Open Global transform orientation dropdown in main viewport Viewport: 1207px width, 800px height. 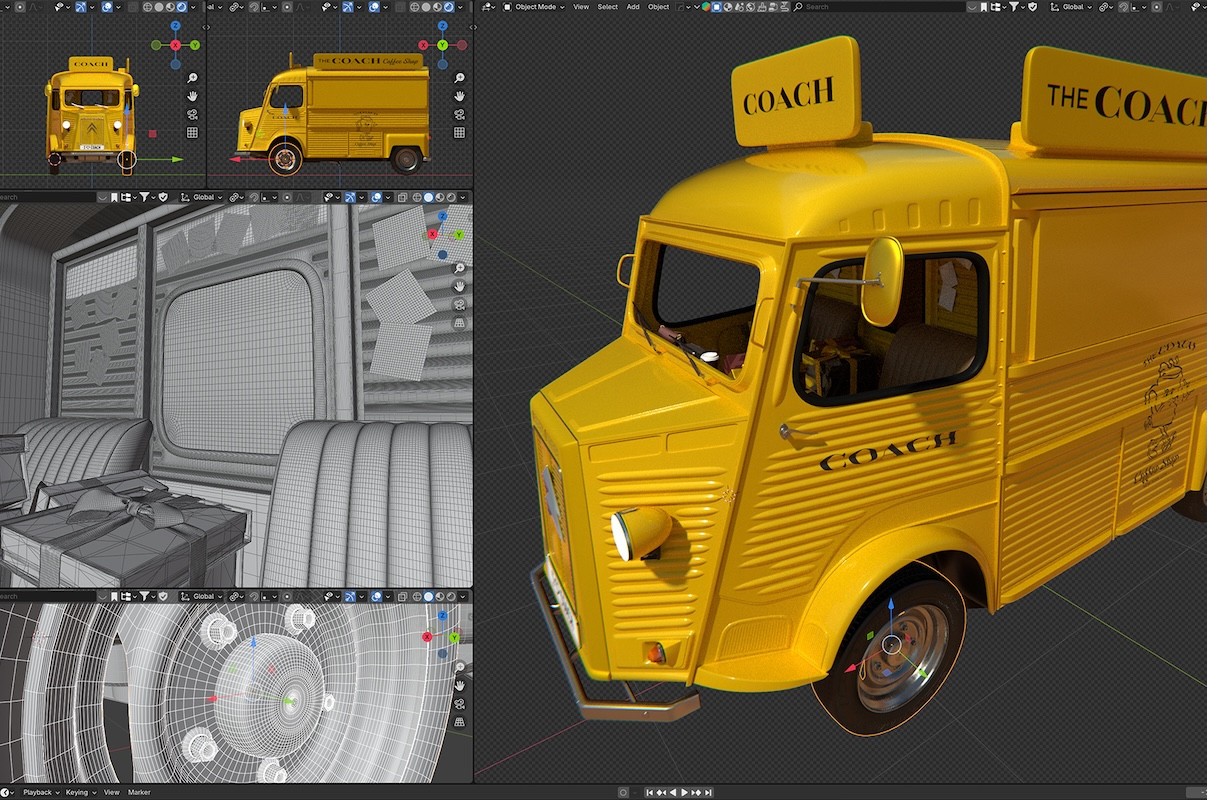(1074, 7)
